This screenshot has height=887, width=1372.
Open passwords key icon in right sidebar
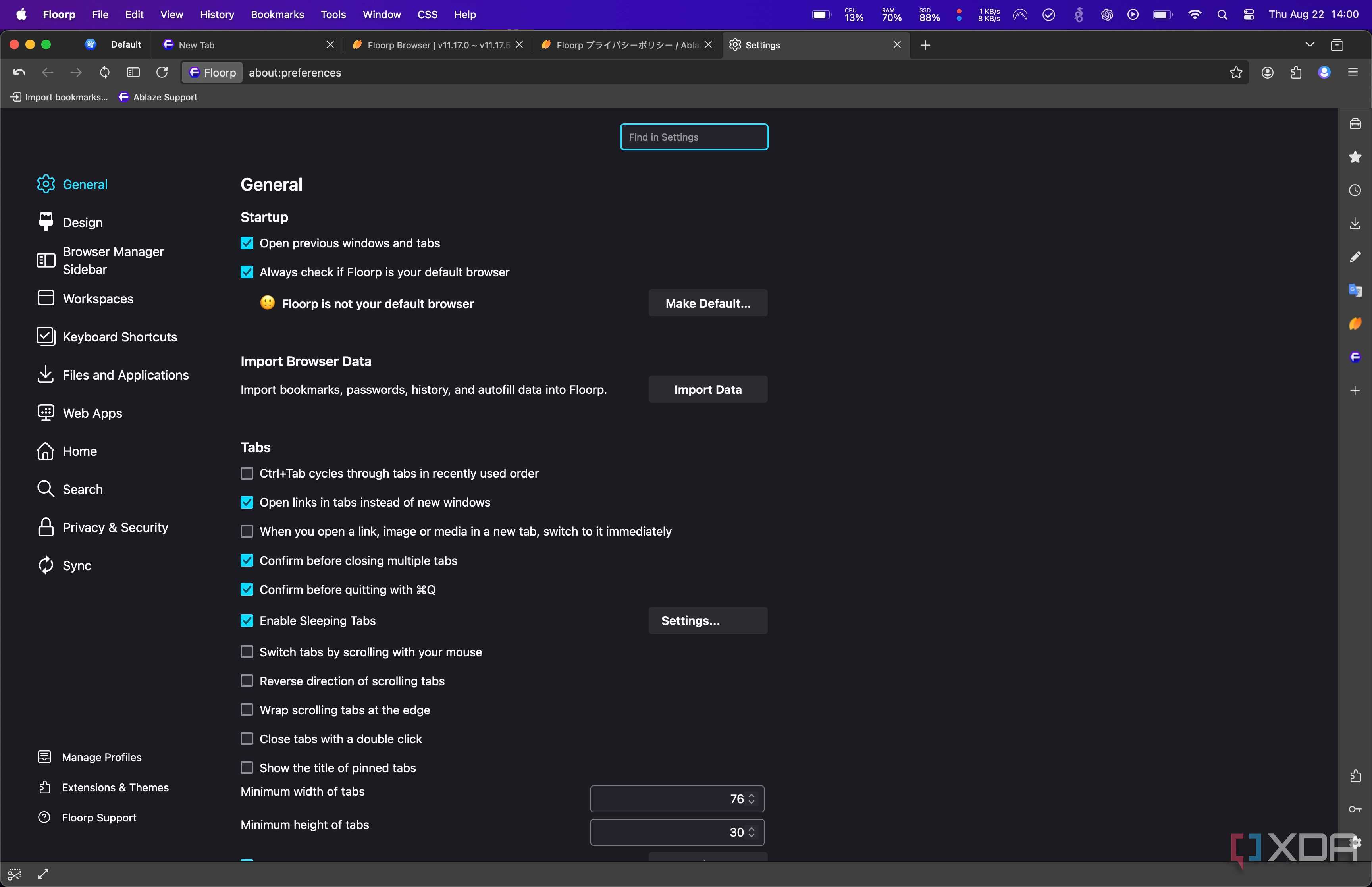point(1355,810)
